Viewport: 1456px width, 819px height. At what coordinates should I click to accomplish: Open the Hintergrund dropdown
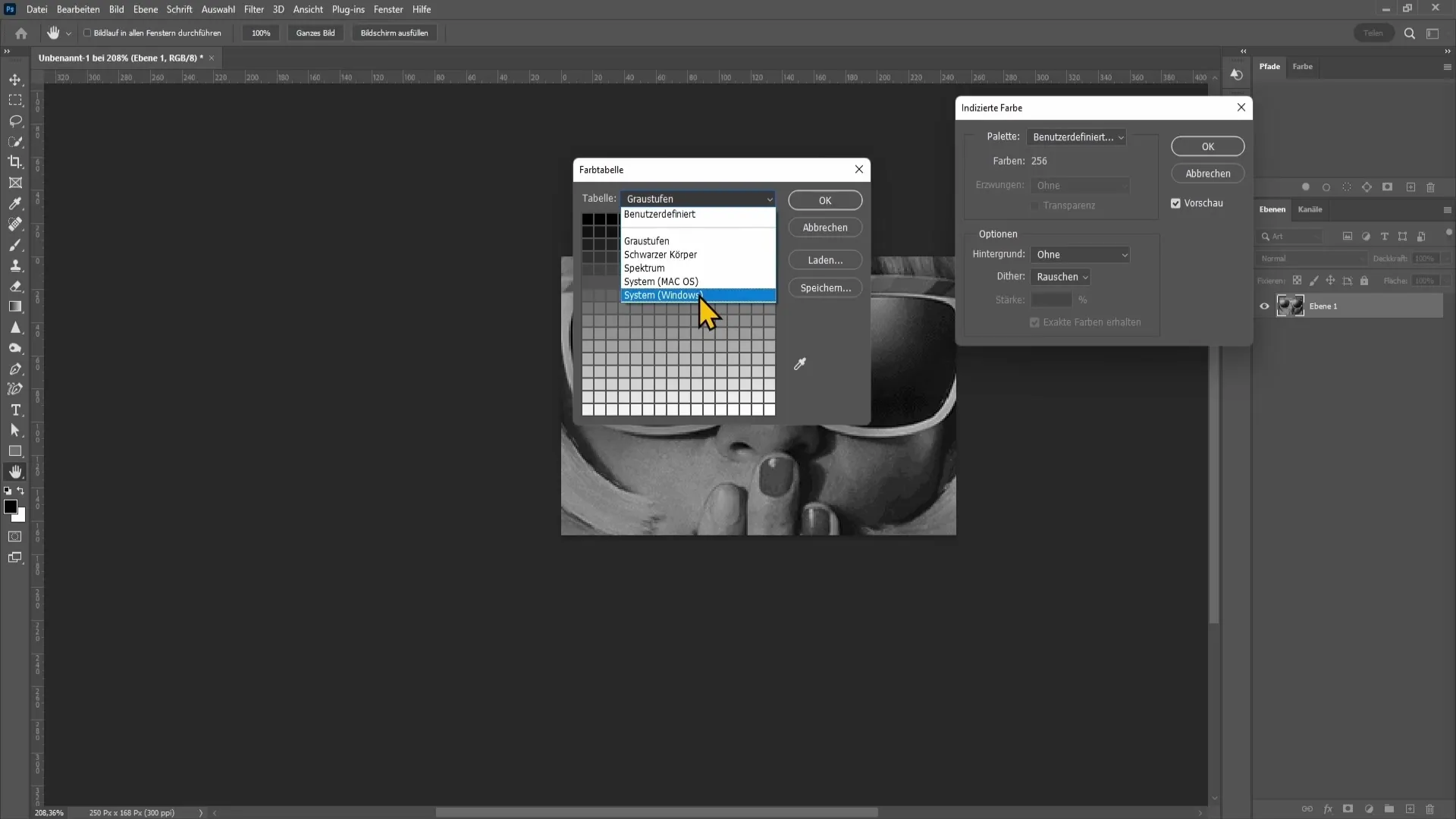1080,255
